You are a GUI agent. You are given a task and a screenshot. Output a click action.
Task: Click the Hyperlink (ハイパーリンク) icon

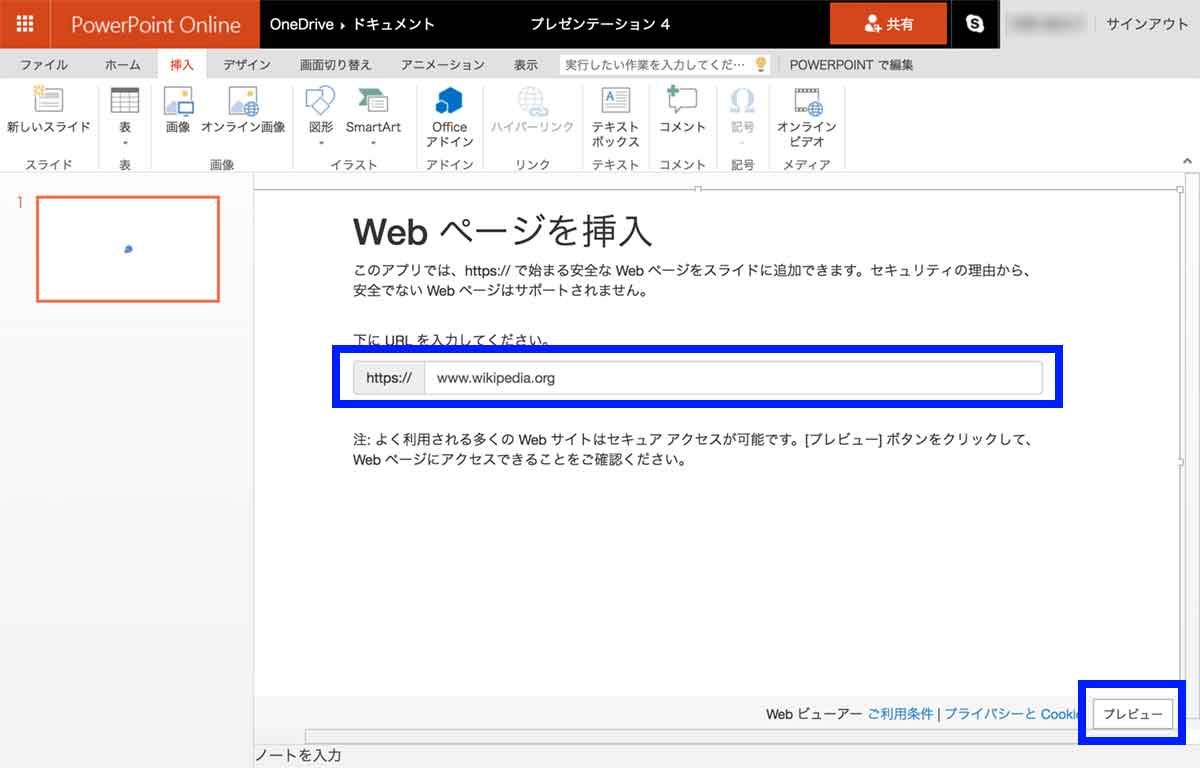(x=532, y=102)
